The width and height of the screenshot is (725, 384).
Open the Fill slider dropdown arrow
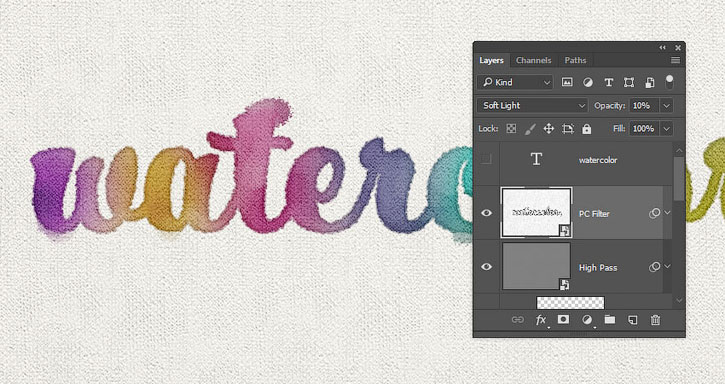click(x=666, y=129)
